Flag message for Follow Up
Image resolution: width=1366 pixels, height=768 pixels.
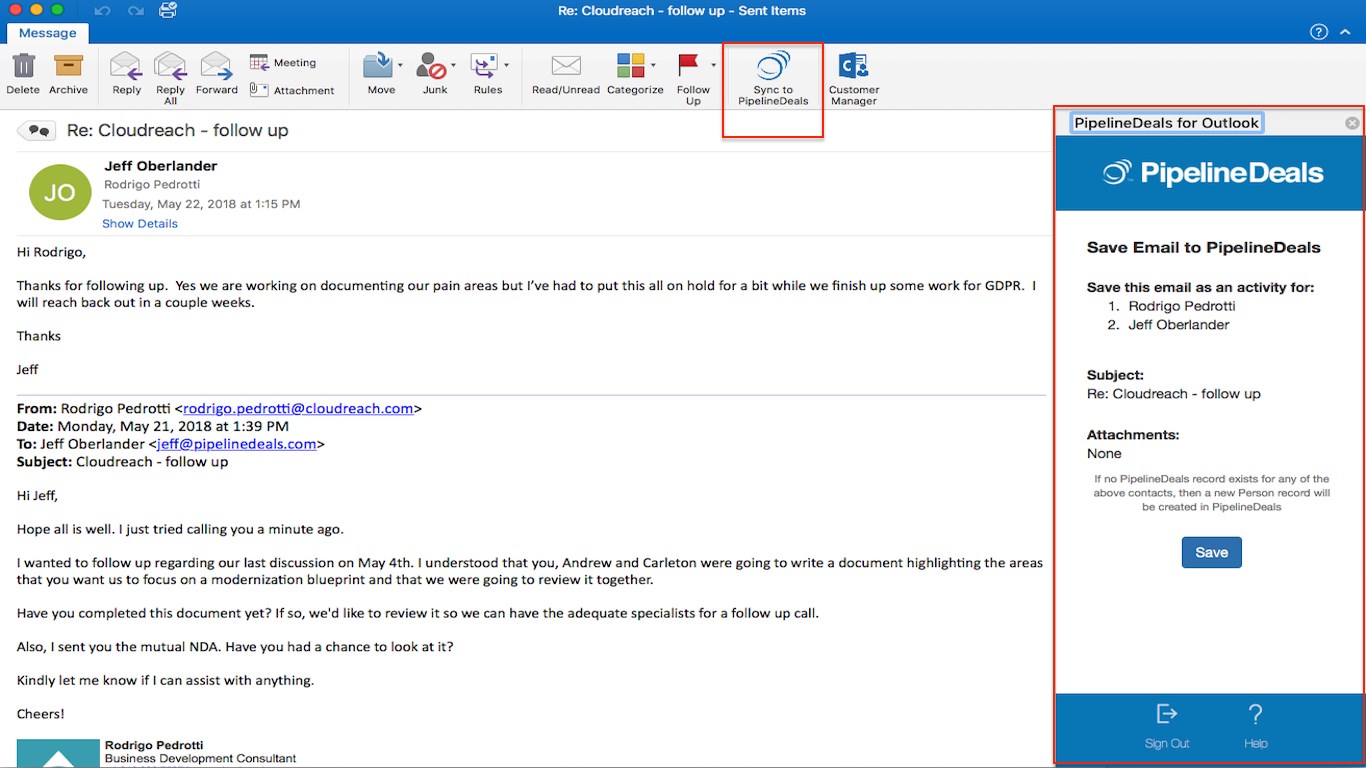coord(689,66)
